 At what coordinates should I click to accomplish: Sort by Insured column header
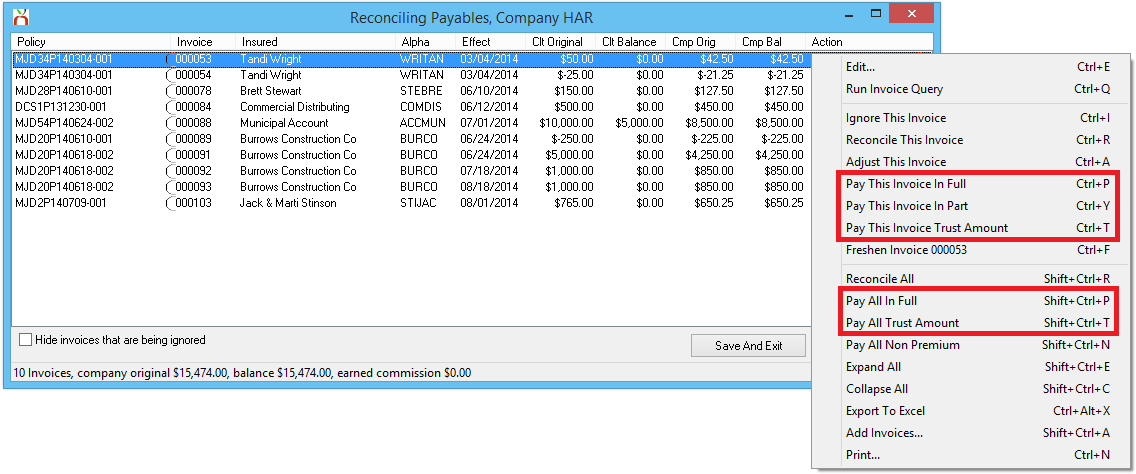315,42
